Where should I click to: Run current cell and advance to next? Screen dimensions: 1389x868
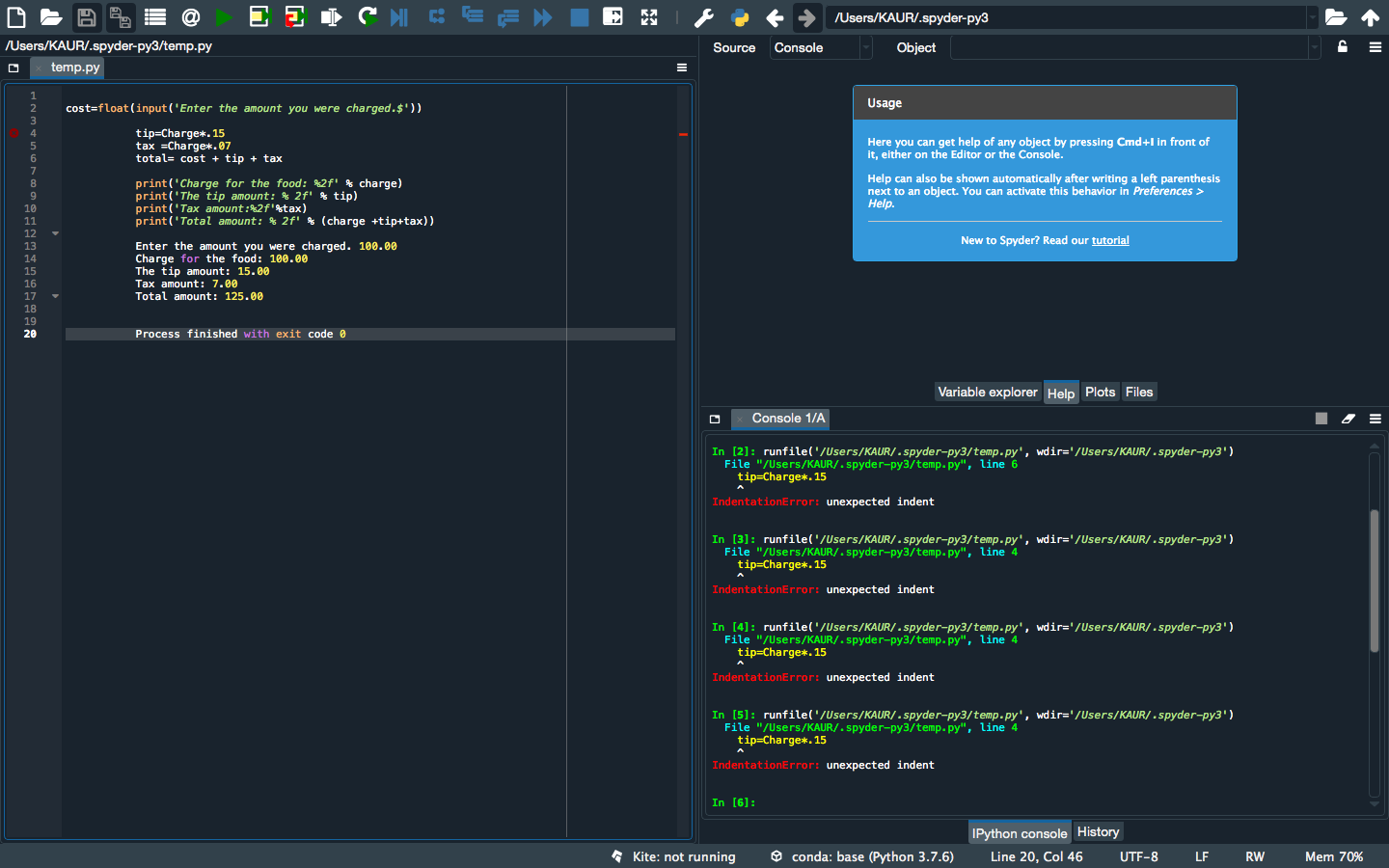tap(295, 17)
